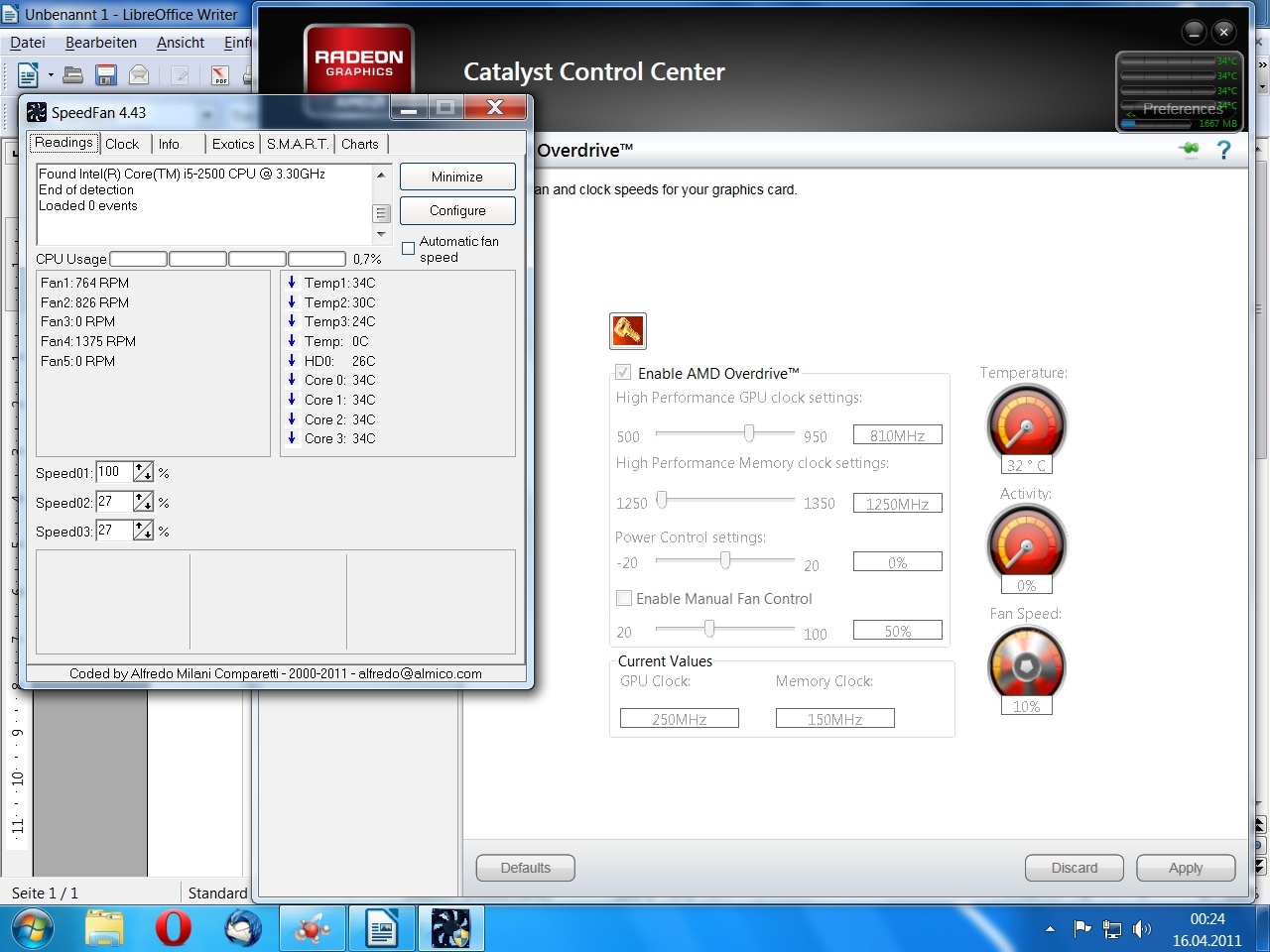
Task: Click the Core 3 temperature arrow icon
Action: click(292, 437)
